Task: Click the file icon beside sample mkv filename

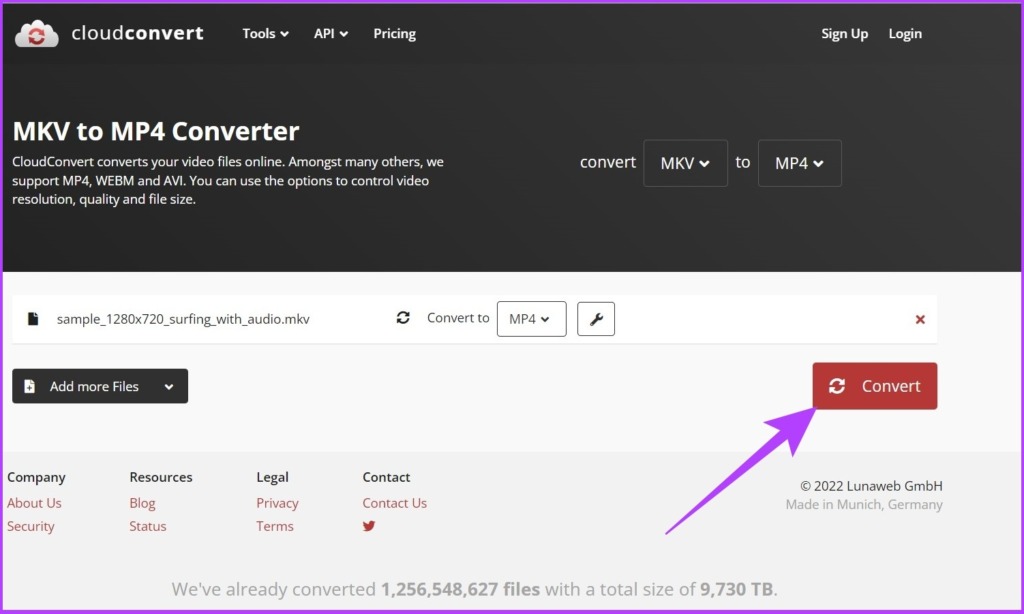Action: click(x=33, y=319)
